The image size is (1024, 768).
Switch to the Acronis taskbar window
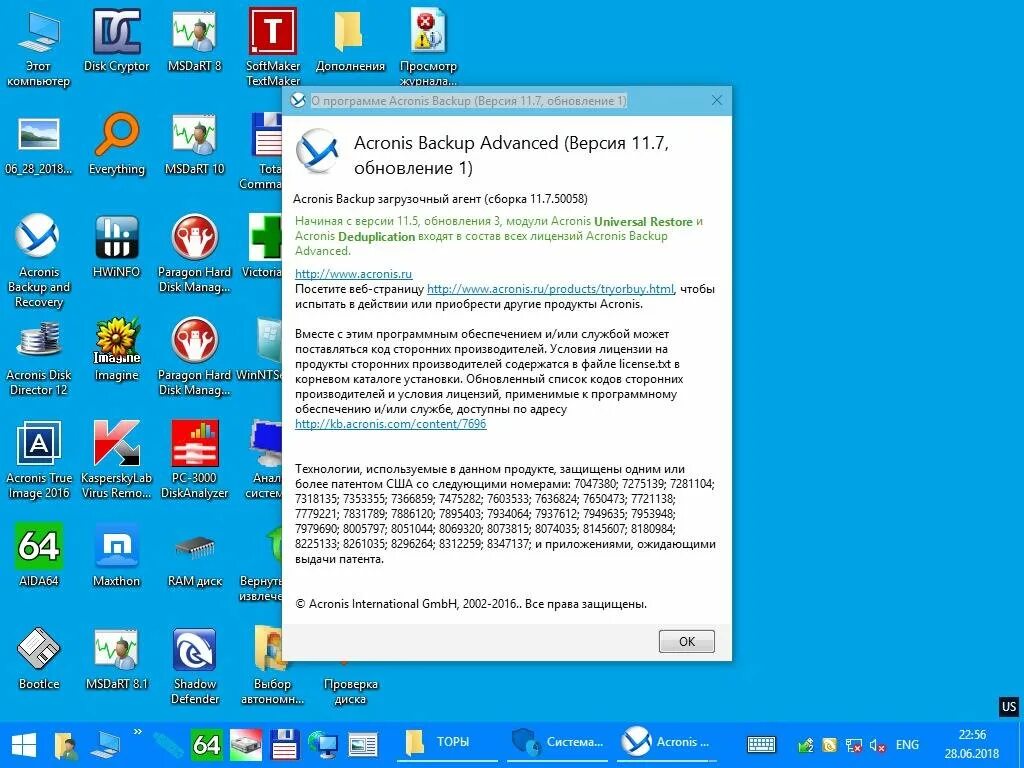(666, 743)
